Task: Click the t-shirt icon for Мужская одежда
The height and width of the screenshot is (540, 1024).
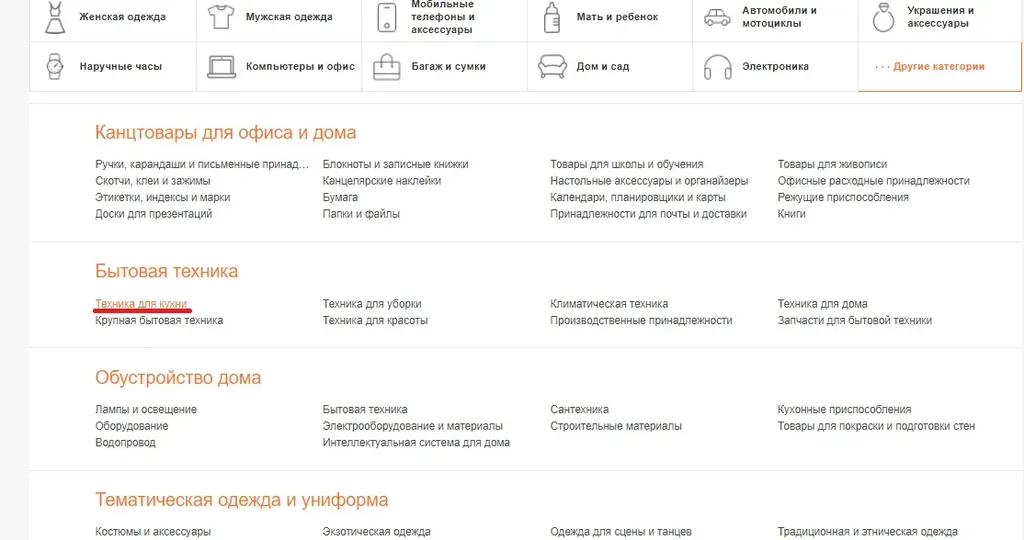Action: [x=221, y=17]
